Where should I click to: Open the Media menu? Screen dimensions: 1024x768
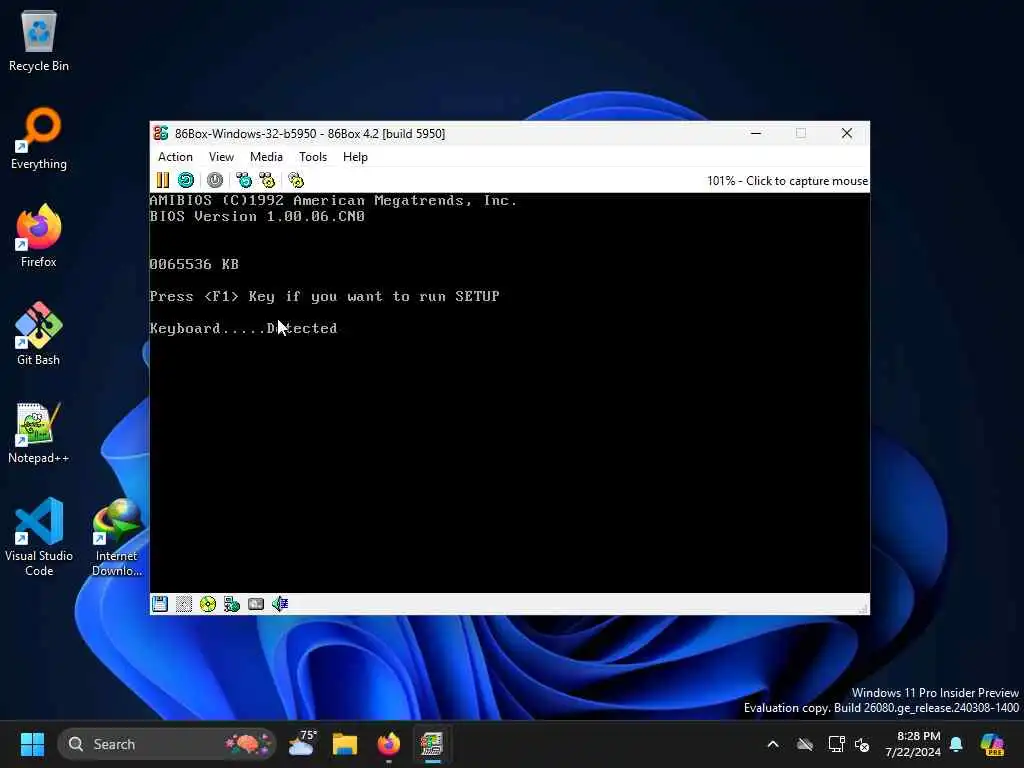[266, 157]
